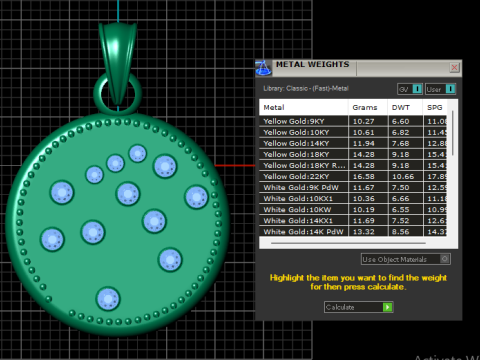The width and height of the screenshot is (480, 360).
Task: Click the 11.94 grams value
Action: (363, 143)
